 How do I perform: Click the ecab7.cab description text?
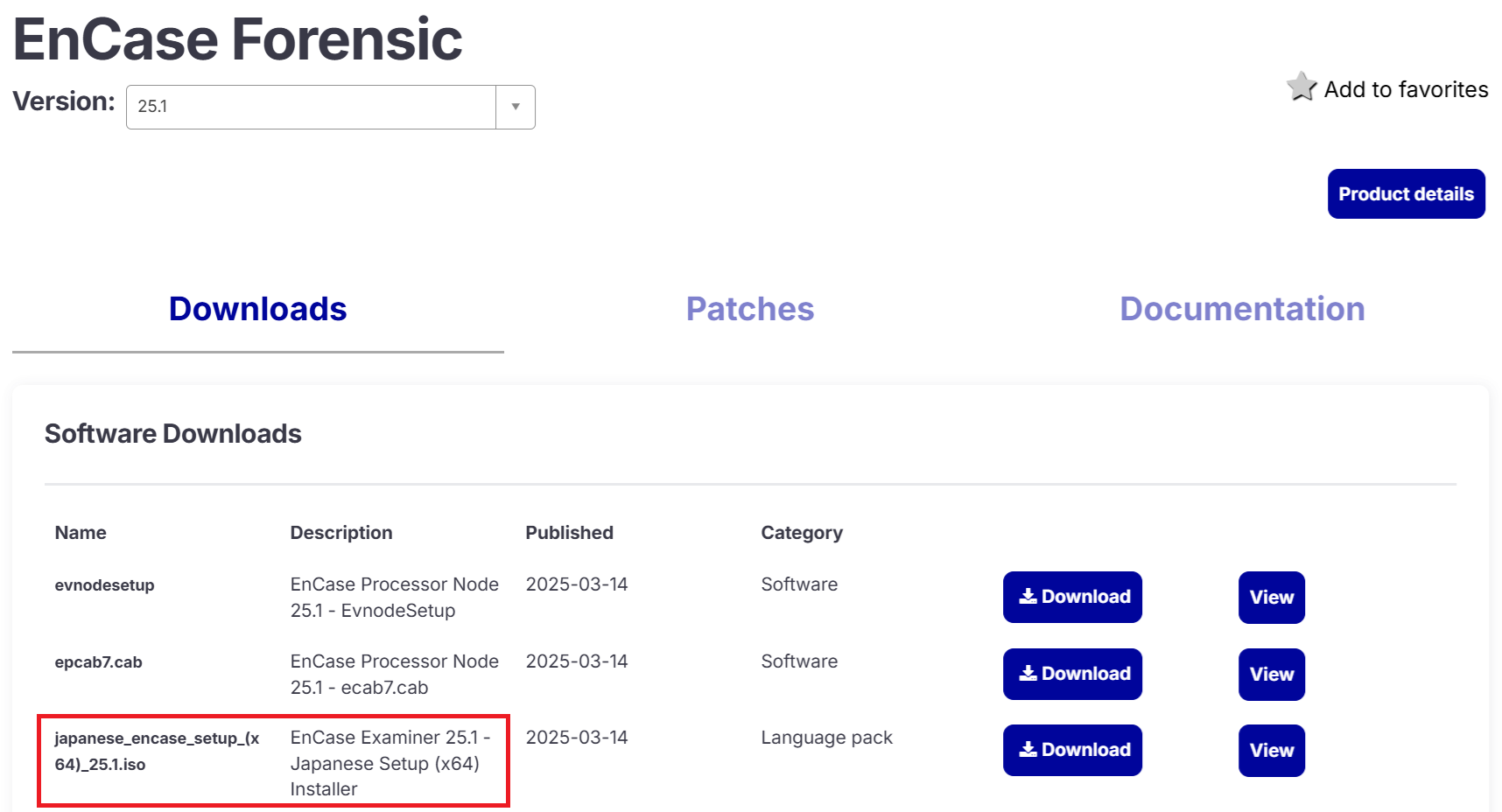click(x=395, y=675)
